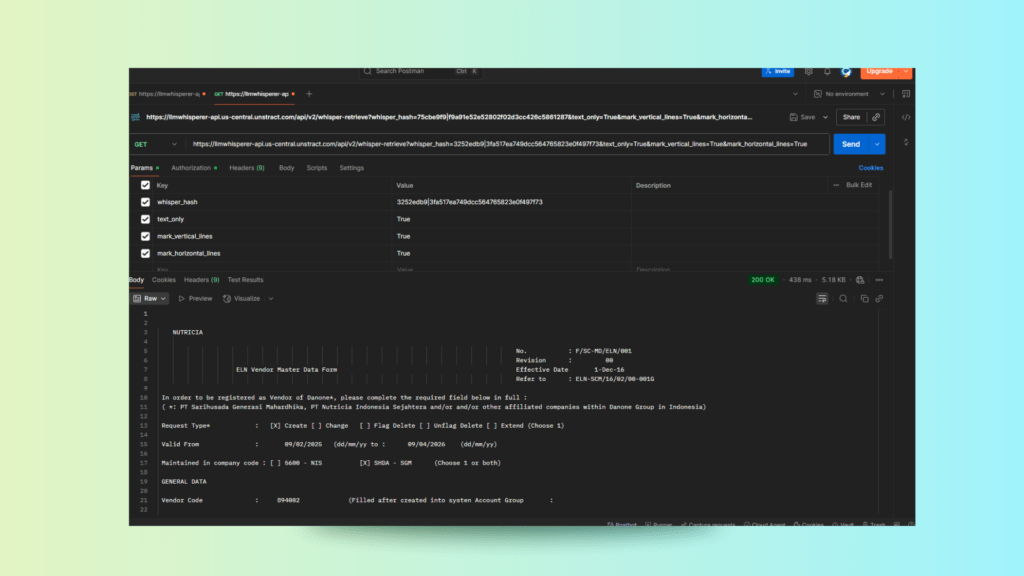Open new request tab with plus icon

point(309,94)
